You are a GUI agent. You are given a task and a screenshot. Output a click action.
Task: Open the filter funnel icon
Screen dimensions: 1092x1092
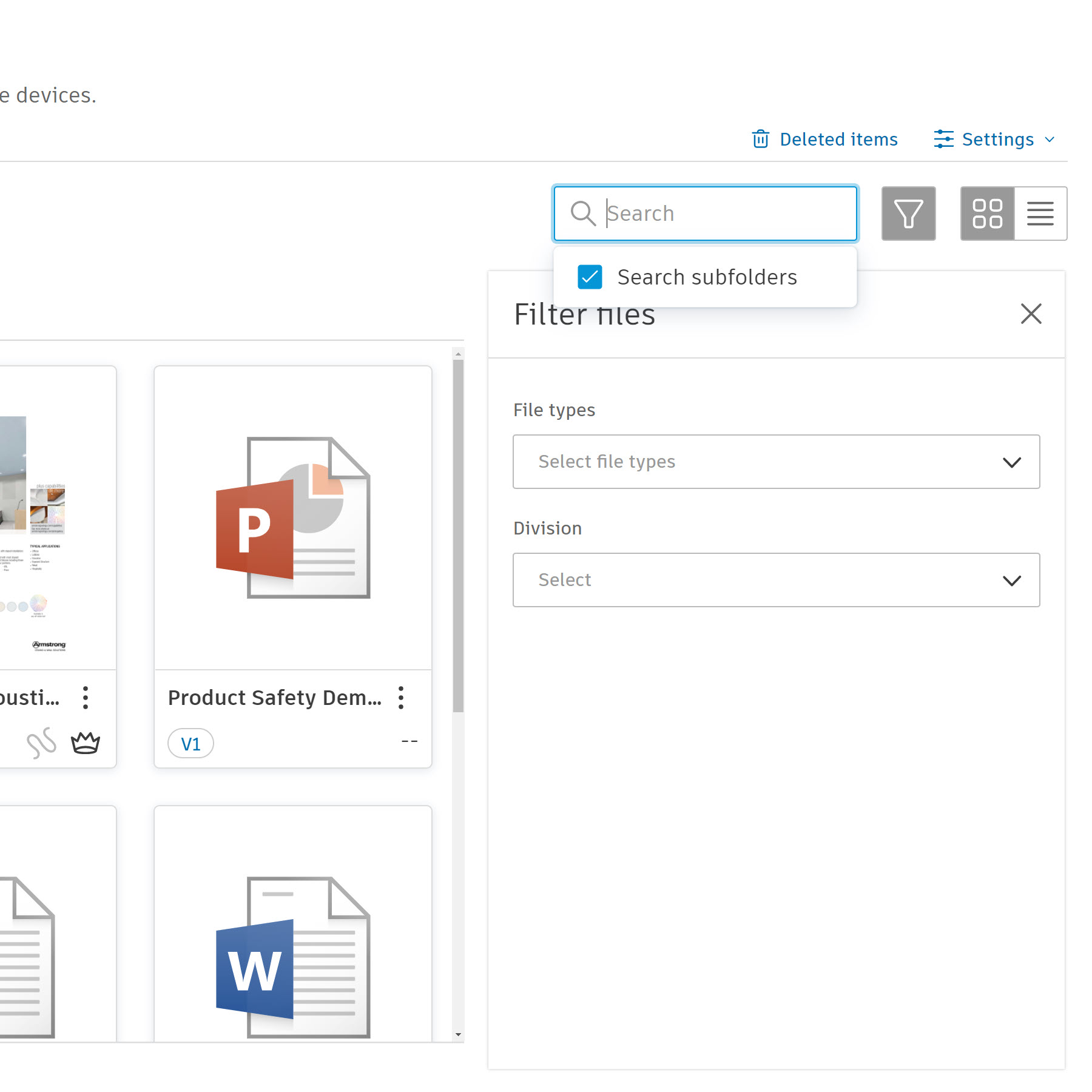[908, 214]
